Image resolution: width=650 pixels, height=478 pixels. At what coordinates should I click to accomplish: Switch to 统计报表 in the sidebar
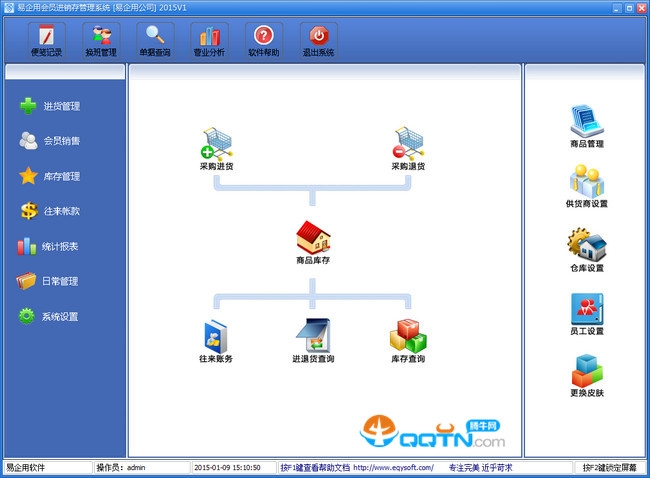60,246
